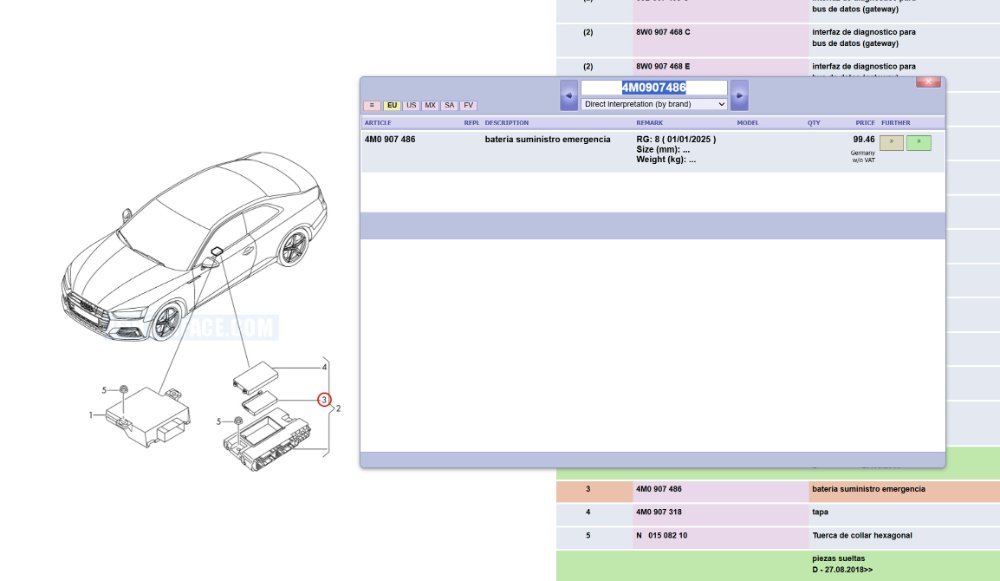Close the part lookup popup

click(x=928, y=82)
